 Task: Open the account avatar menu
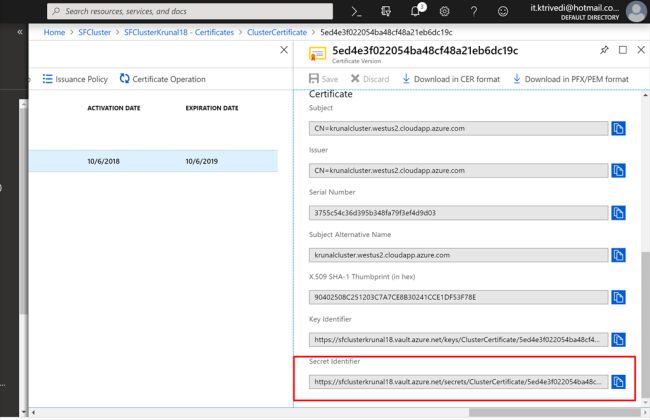pos(636,11)
